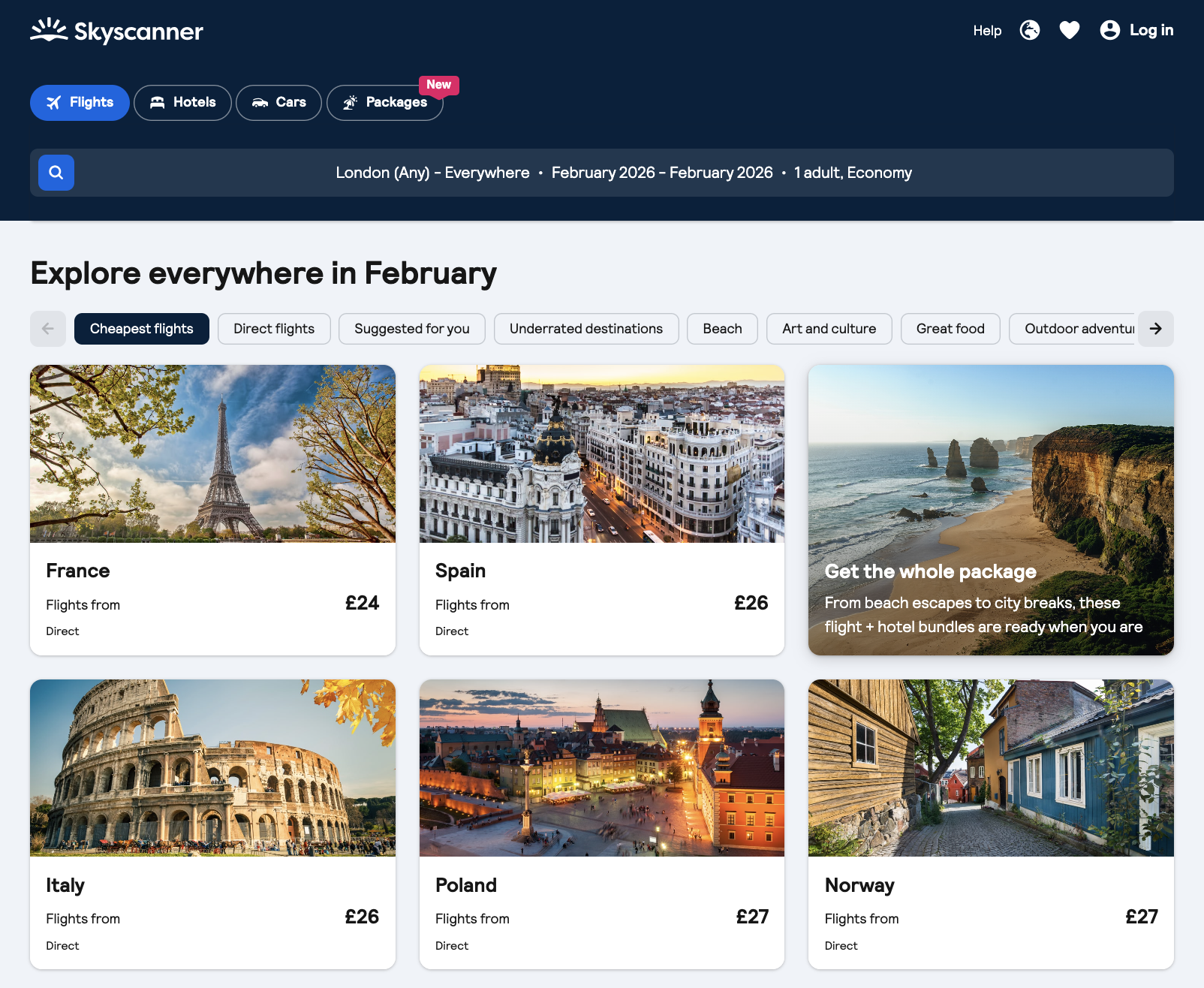Enable the Beach filter chip
Screen dimensions: 1204x988
click(722, 329)
